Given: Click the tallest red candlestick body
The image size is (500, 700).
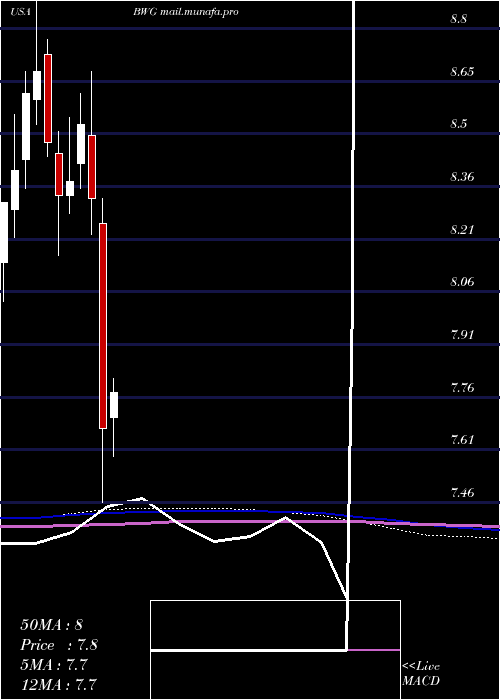Looking at the screenshot, I should tap(103, 326).
